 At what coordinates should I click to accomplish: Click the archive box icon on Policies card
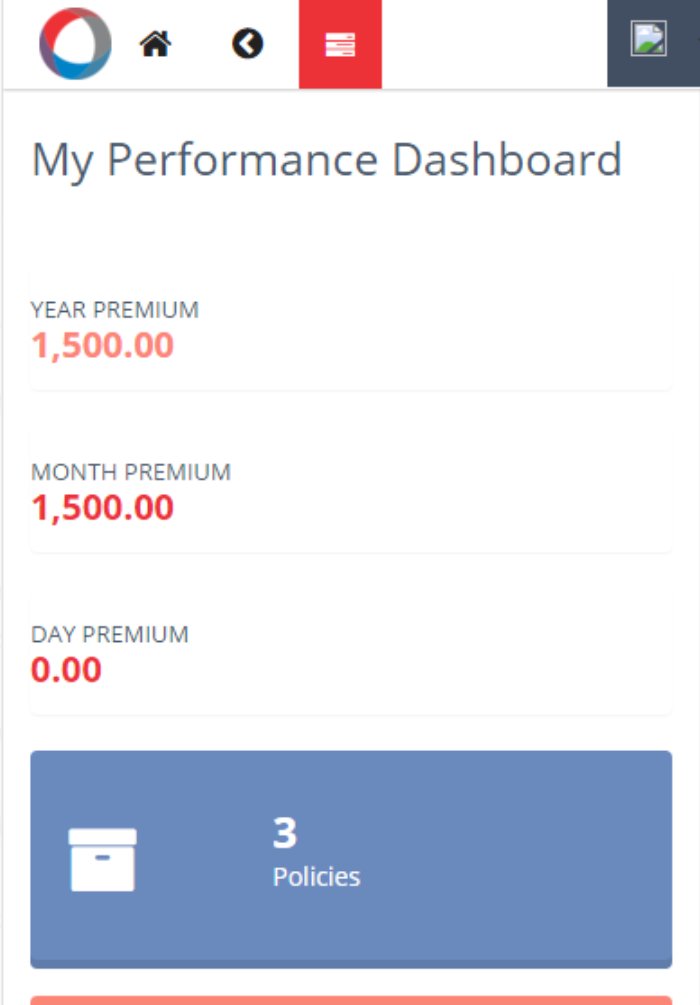pos(102,859)
